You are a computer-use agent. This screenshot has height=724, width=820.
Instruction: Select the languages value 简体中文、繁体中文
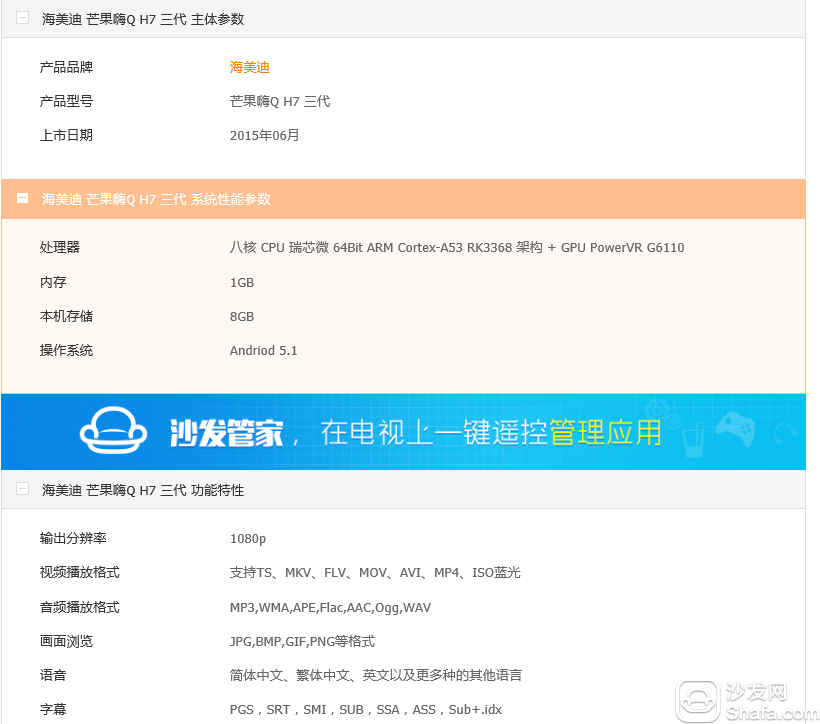[x=375, y=675]
